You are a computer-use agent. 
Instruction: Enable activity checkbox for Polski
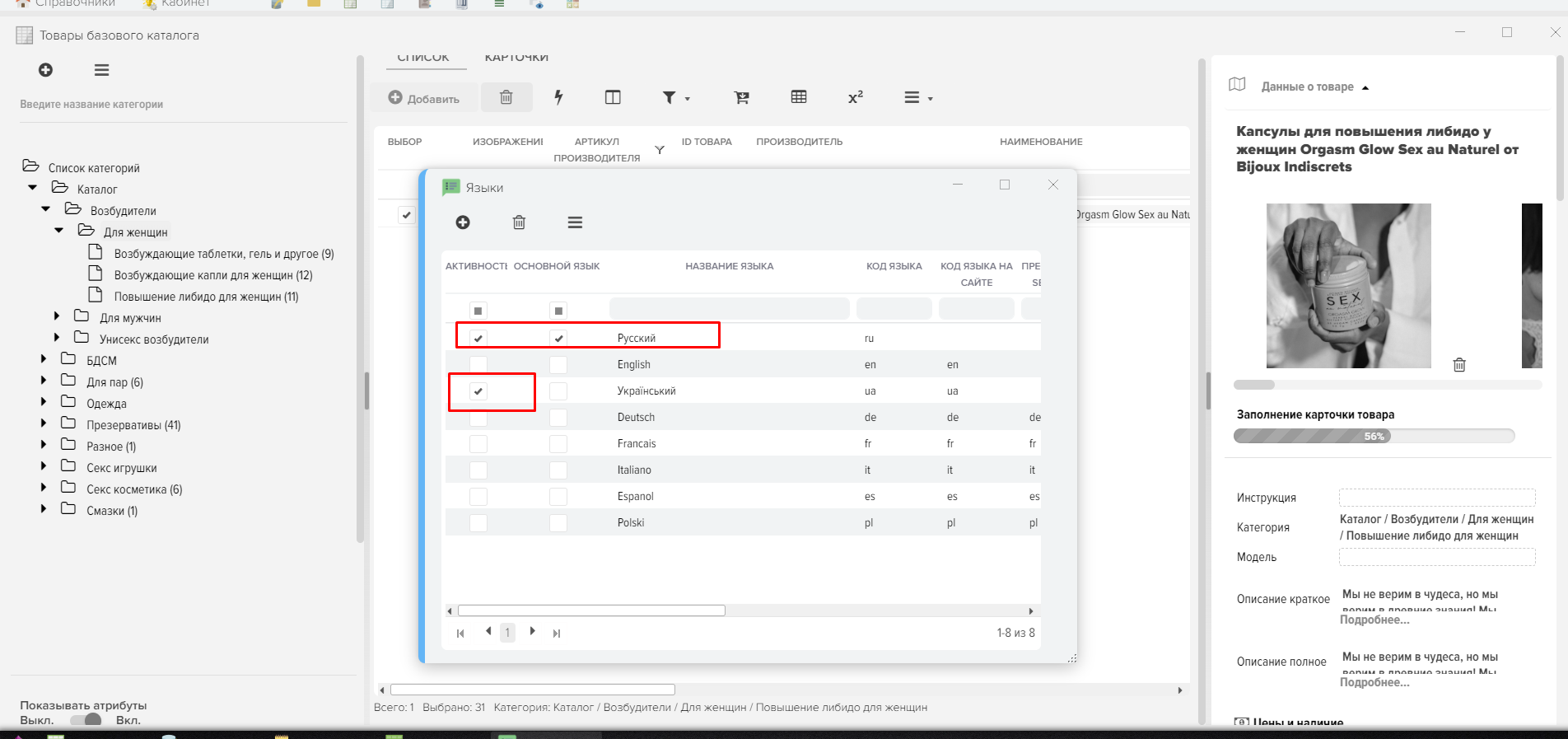(x=478, y=522)
